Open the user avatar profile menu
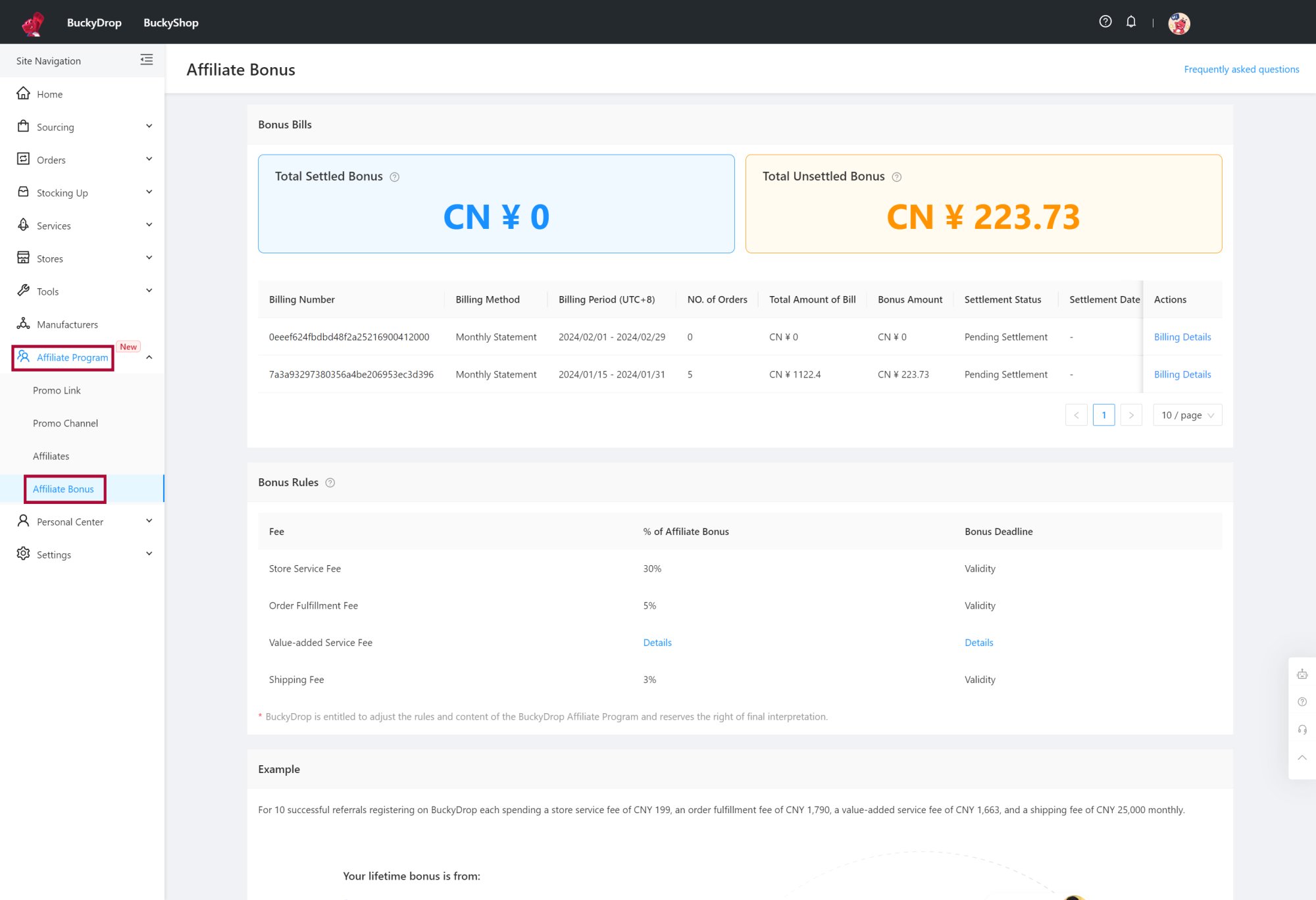This screenshot has width=1316, height=900. pyautogui.click(x=1179, y=23)
